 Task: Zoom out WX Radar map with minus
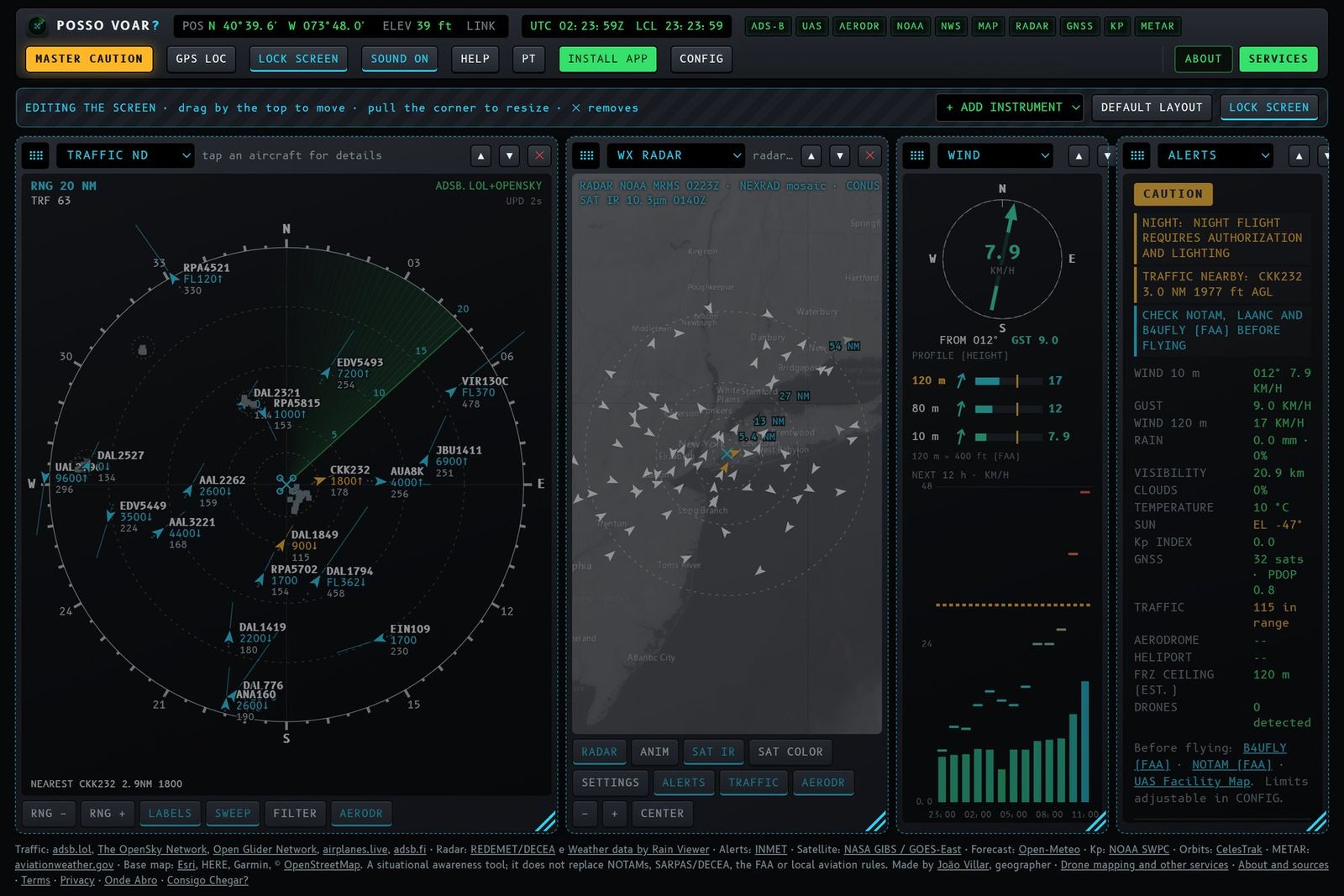tap(585, 814)
